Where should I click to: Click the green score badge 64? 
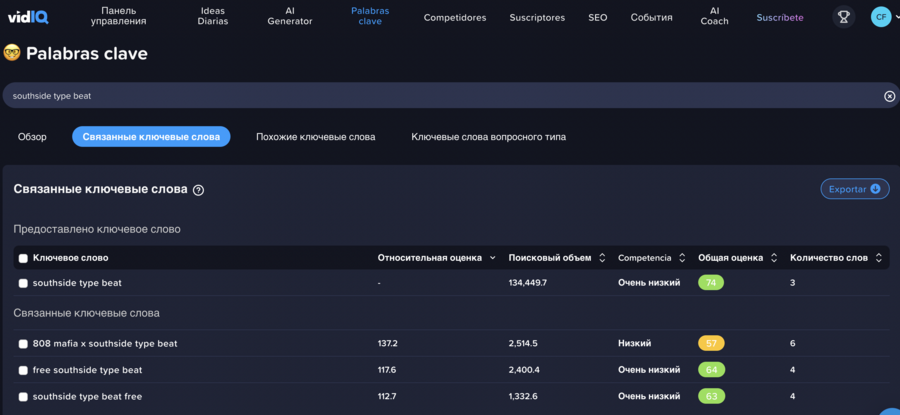tap(711, 370)
